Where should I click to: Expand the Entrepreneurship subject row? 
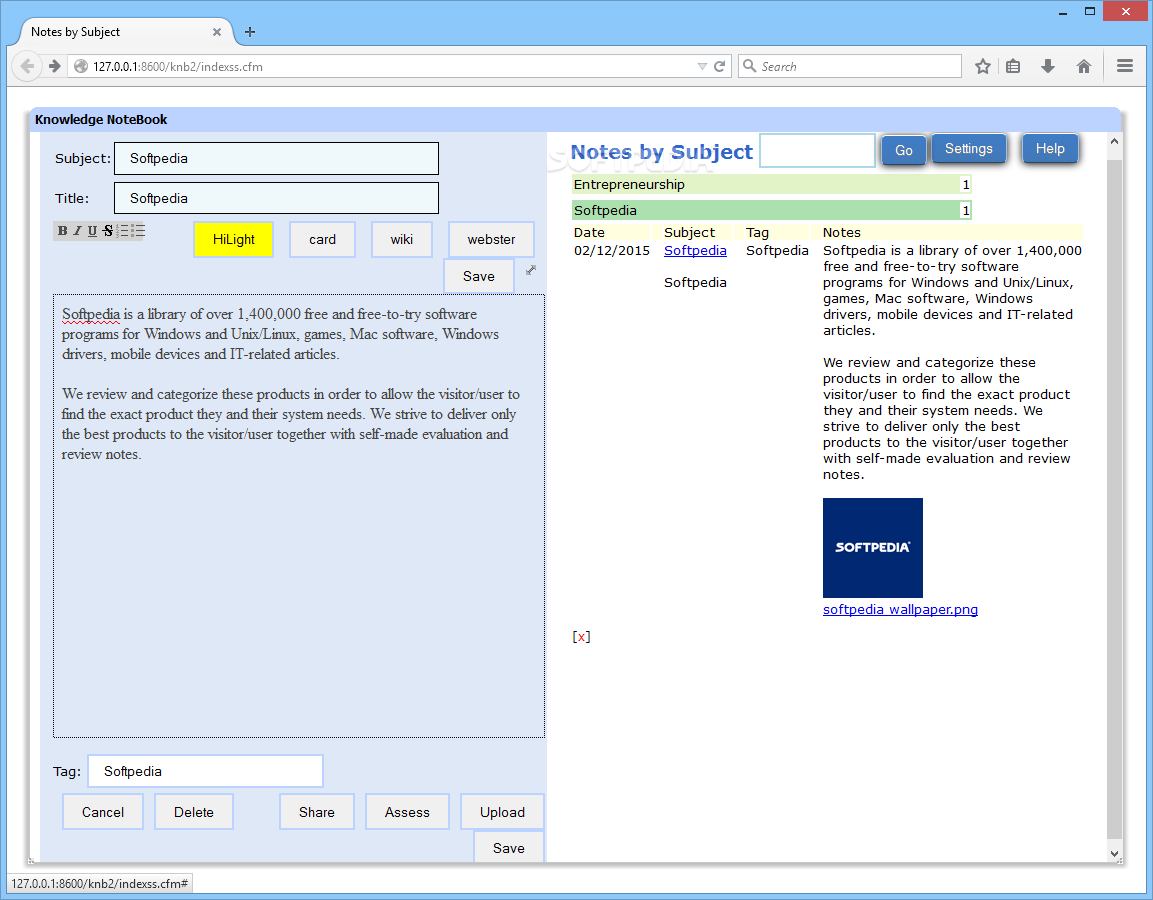click(771, 185)
